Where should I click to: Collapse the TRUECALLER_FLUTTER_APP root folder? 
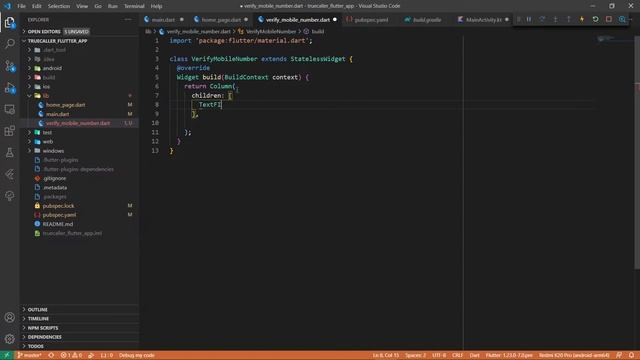pyautogui.click(x=80, y=41)
